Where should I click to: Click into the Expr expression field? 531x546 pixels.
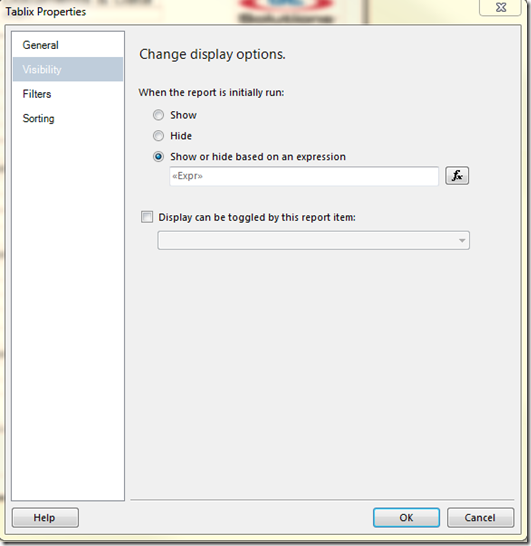[x=304, y=176]
